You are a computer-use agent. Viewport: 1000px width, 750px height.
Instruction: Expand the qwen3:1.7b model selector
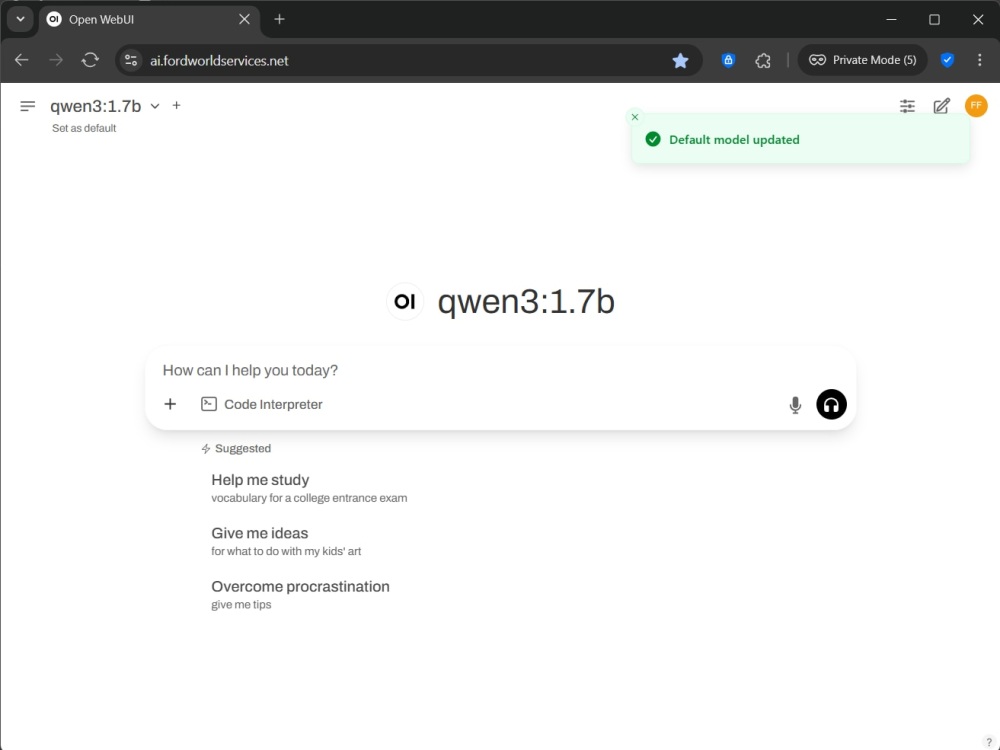pos(105,106)
